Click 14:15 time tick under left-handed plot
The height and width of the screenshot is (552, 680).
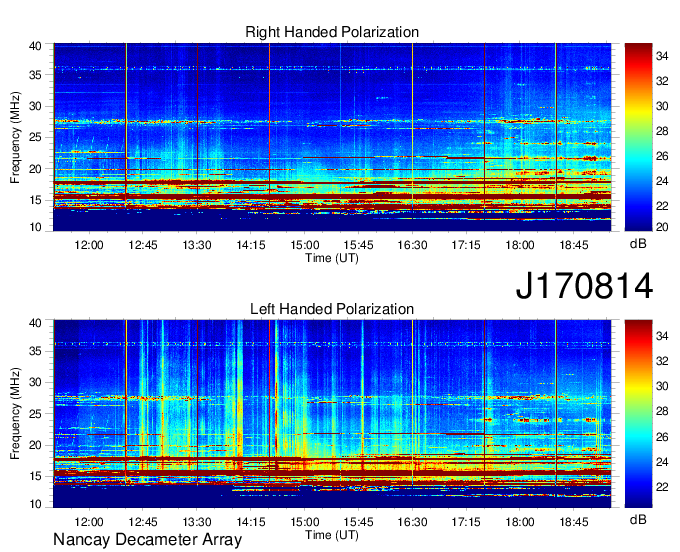[250, 522]
